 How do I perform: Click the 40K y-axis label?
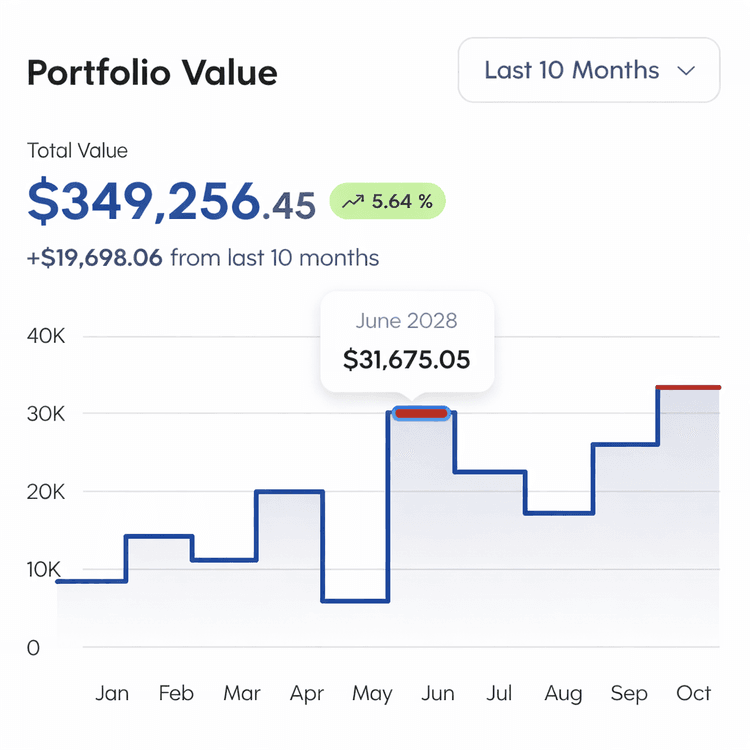click(46, 336)
